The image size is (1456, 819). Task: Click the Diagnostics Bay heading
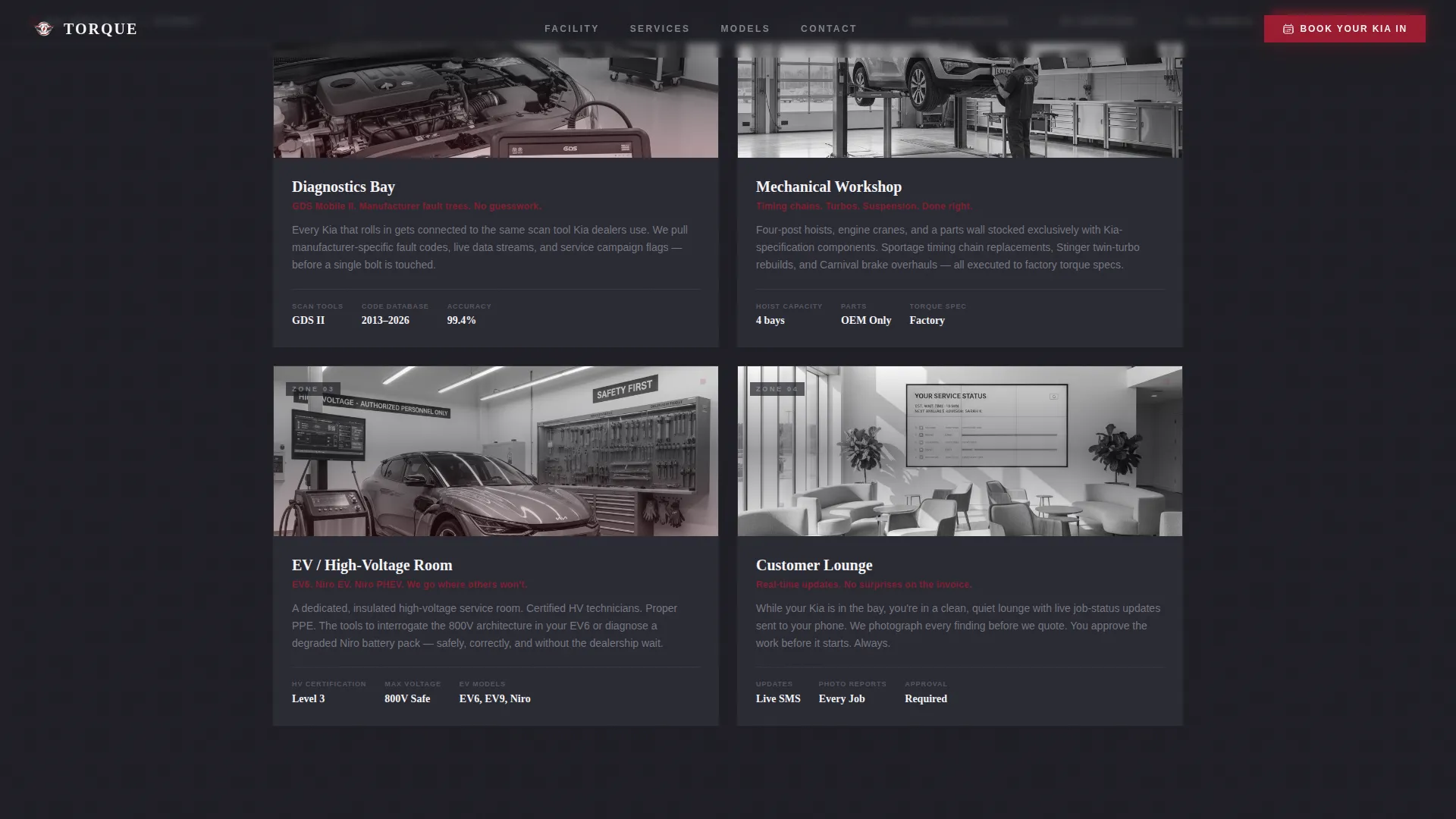pyautogui.click(x=344, y=187)
